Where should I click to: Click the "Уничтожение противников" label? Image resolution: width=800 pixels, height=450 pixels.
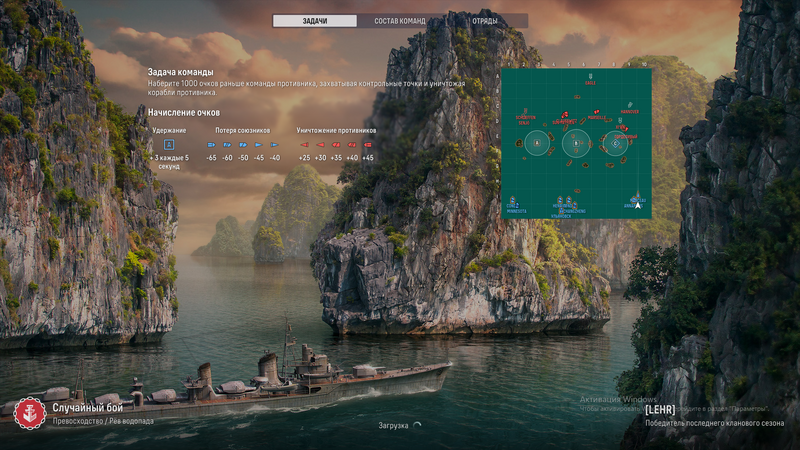336,131
